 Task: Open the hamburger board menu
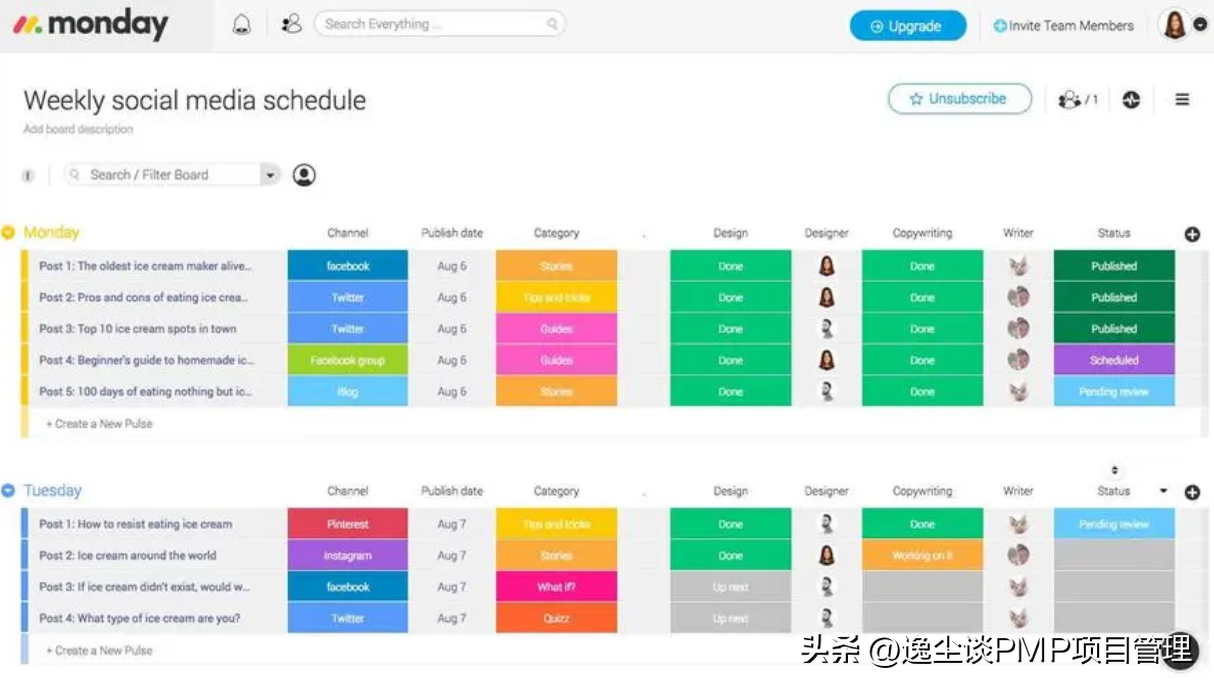pos(1182,99)
